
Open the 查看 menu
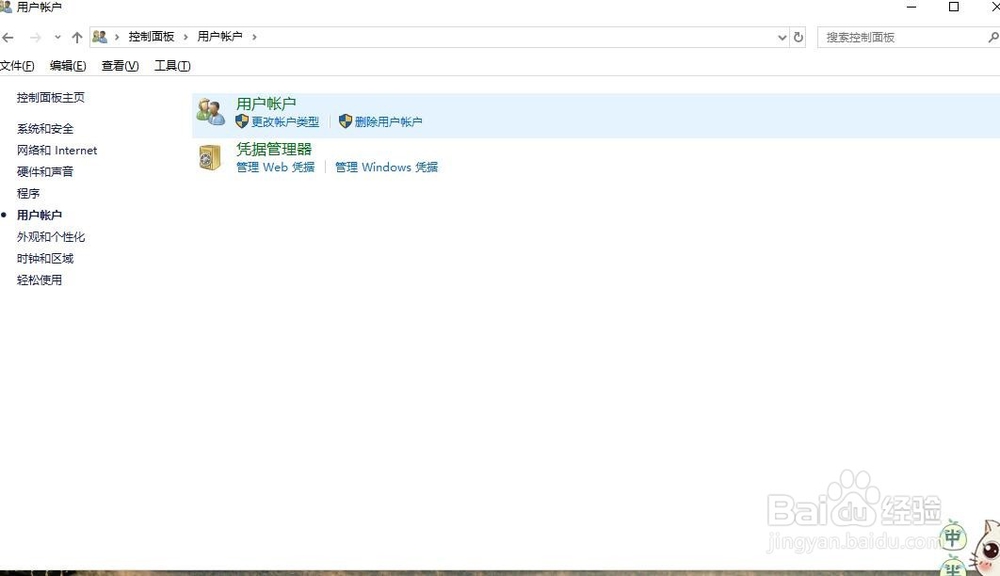pos(119,65)
